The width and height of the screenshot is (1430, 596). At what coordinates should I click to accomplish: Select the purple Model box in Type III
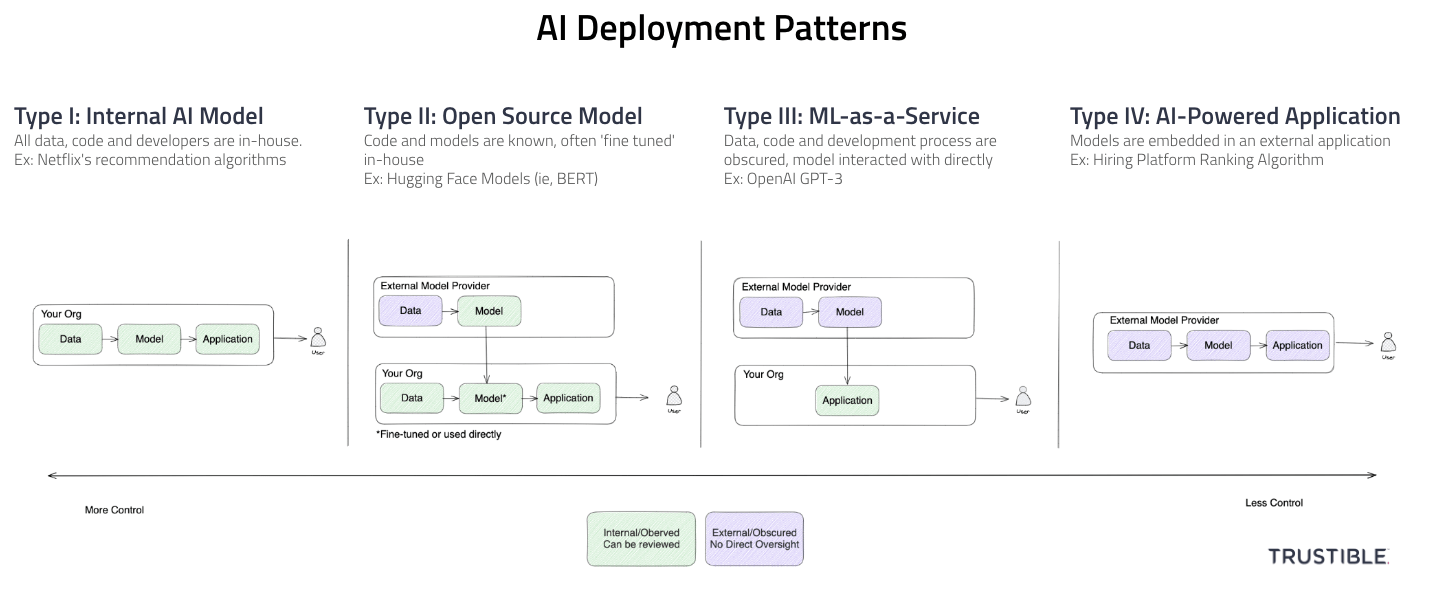pyautogui.click(x=849, y=312)
